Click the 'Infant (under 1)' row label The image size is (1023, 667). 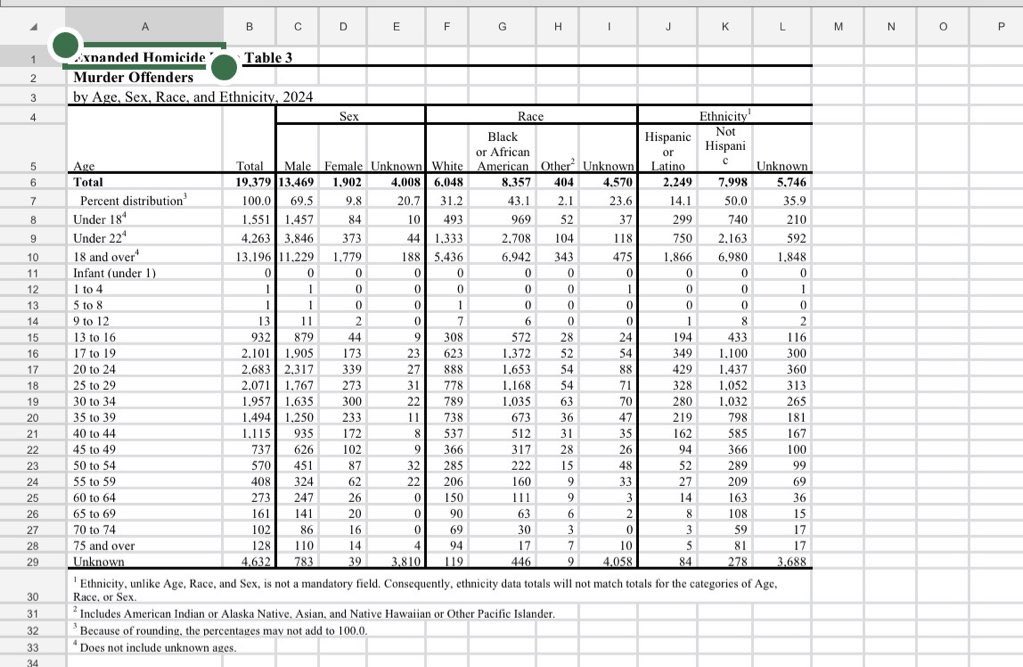(114, 273)
